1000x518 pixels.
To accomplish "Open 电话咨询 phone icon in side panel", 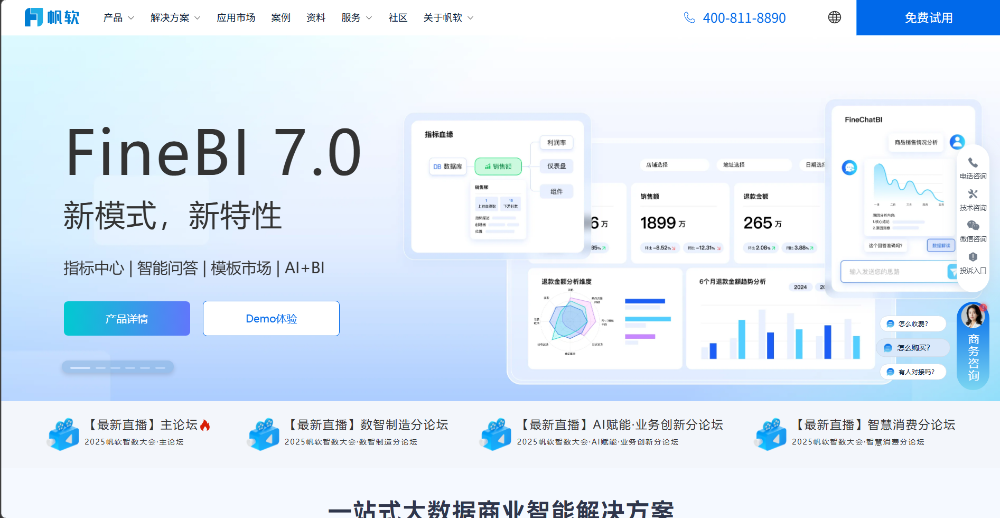I will pyautogui.click(x=973, y=163).
